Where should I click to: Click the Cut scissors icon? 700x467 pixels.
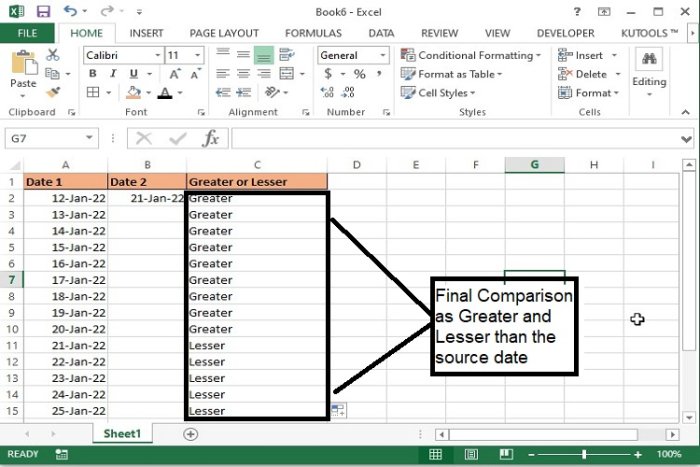tap(53, 55)
